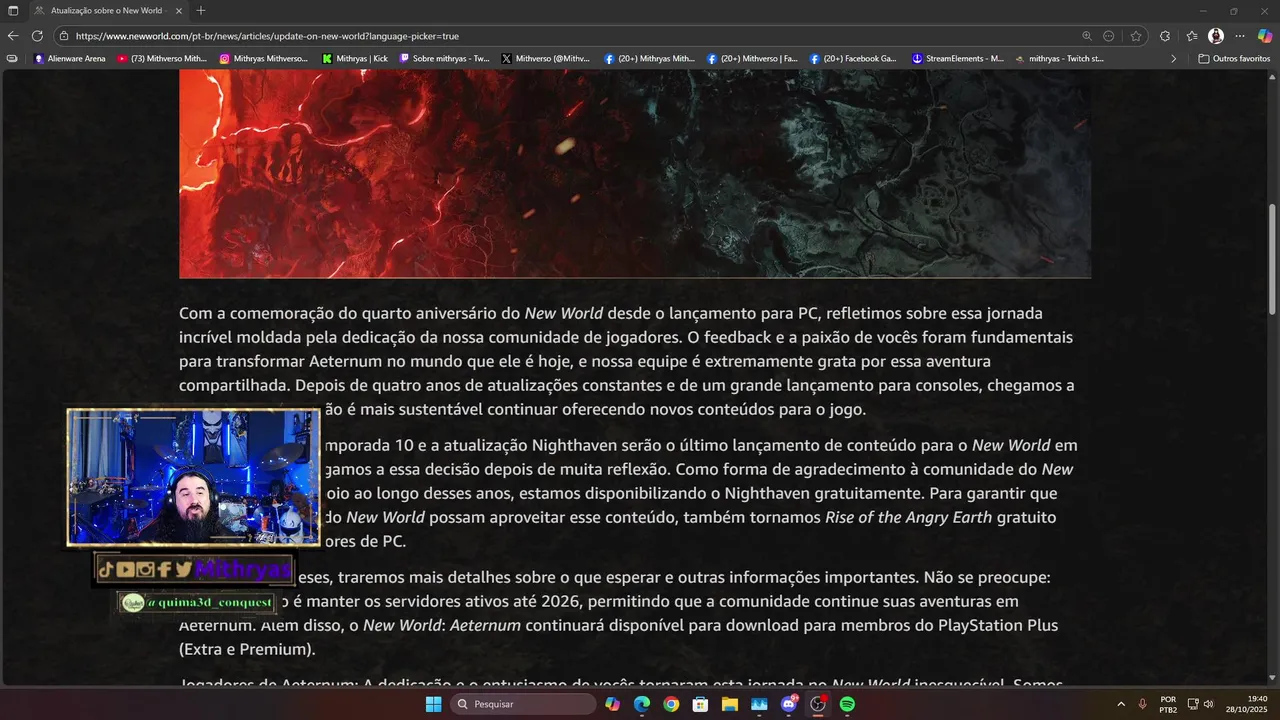1280x720 pixels.
Task: Add this page to favorites star
Action: pos(1136,36)
